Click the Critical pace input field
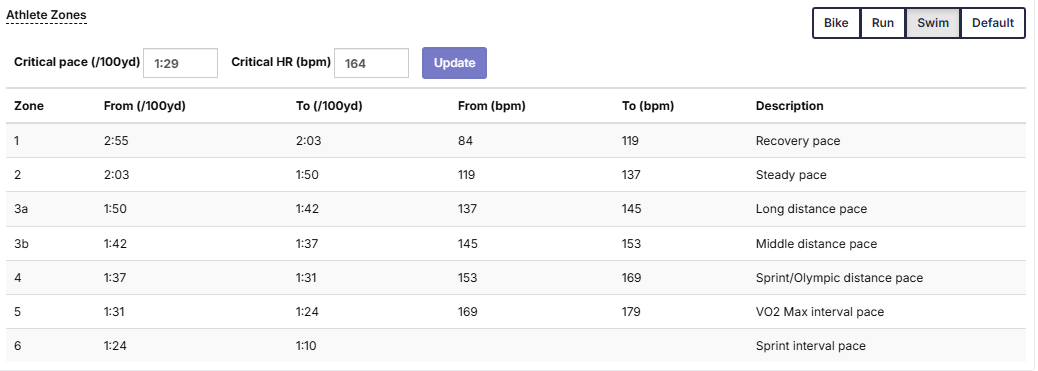 [x=181, y=63]
